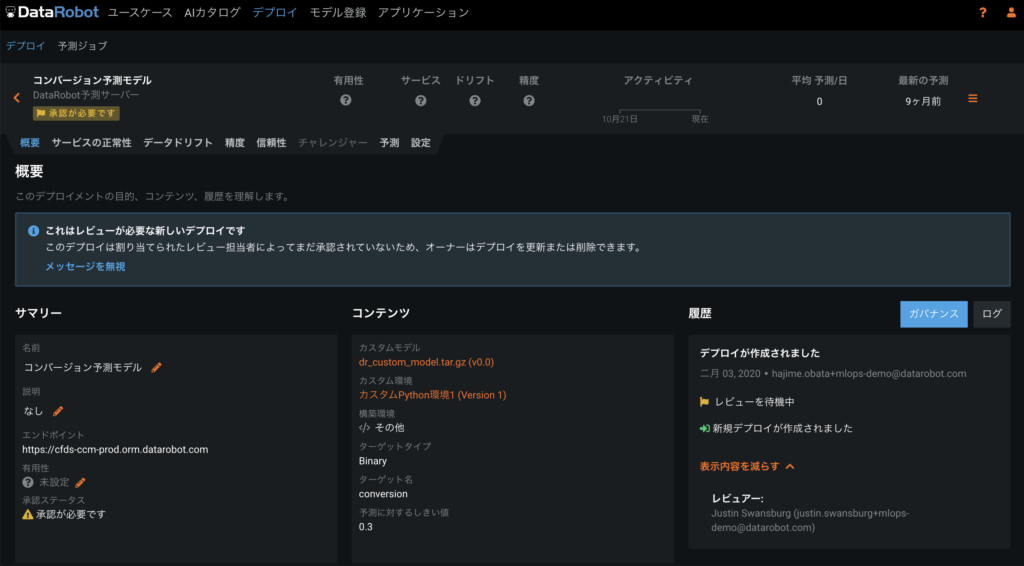Click the 有用性 status question icon in header
The height and width of the screenshot is (566, 1024).
(x=345, y=100)
